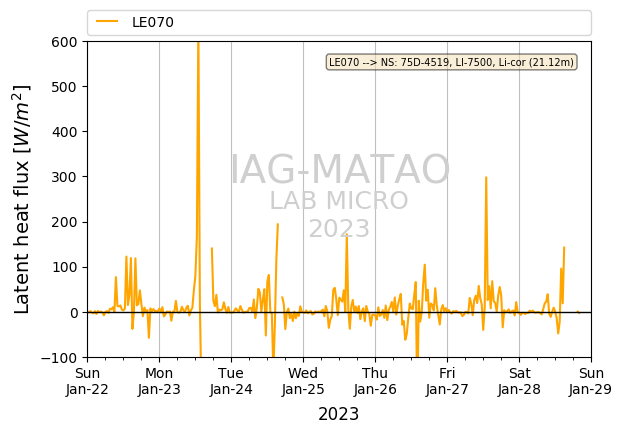623x434 pixels.
Task: Click the 300 W/m² peak on Friday Jan-27
Action: [x=486, y=178]
